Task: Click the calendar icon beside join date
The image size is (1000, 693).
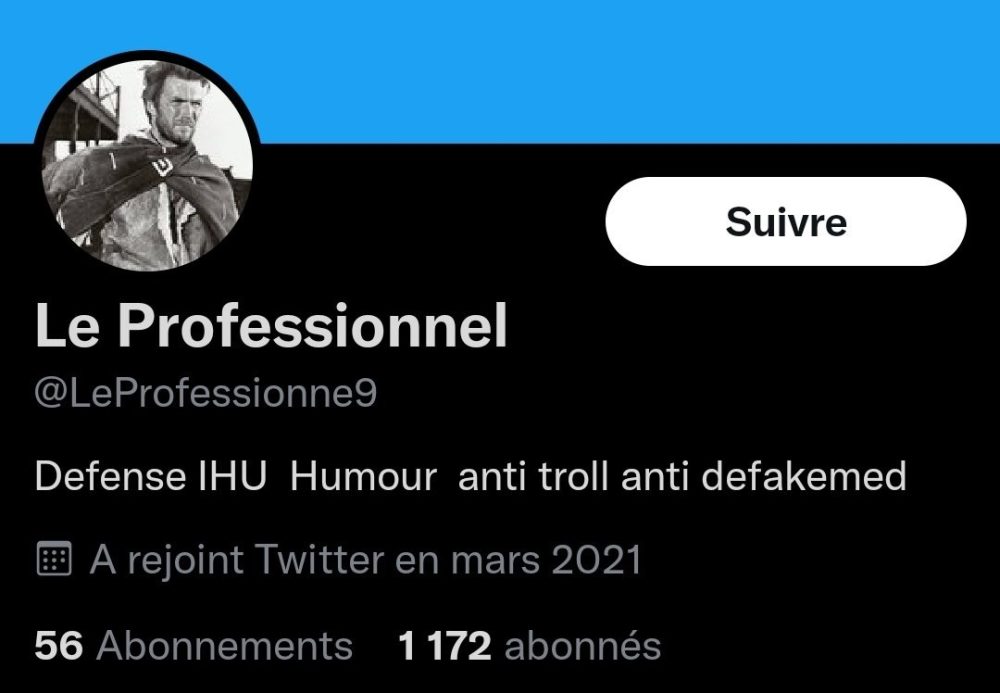Action: click(54, 559)
